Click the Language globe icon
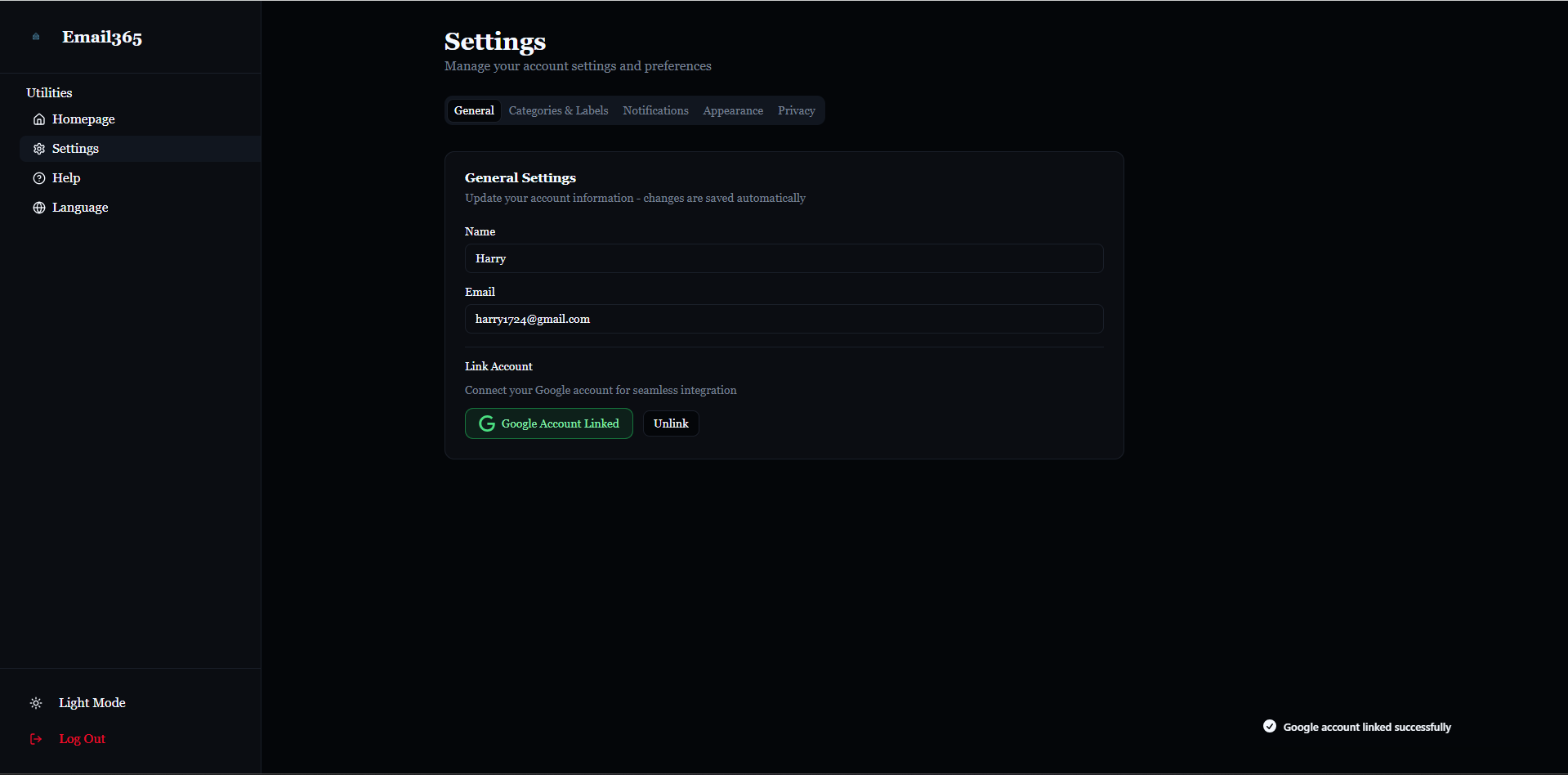This screenshot has height=775, width=1568. pos(38,208)
